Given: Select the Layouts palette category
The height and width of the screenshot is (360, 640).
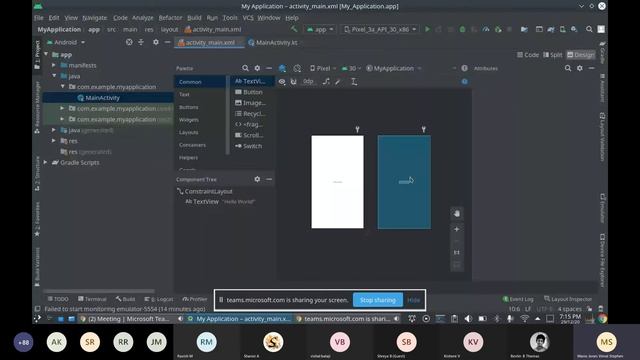Looking at the screenshot, I should tap(189, 132).
